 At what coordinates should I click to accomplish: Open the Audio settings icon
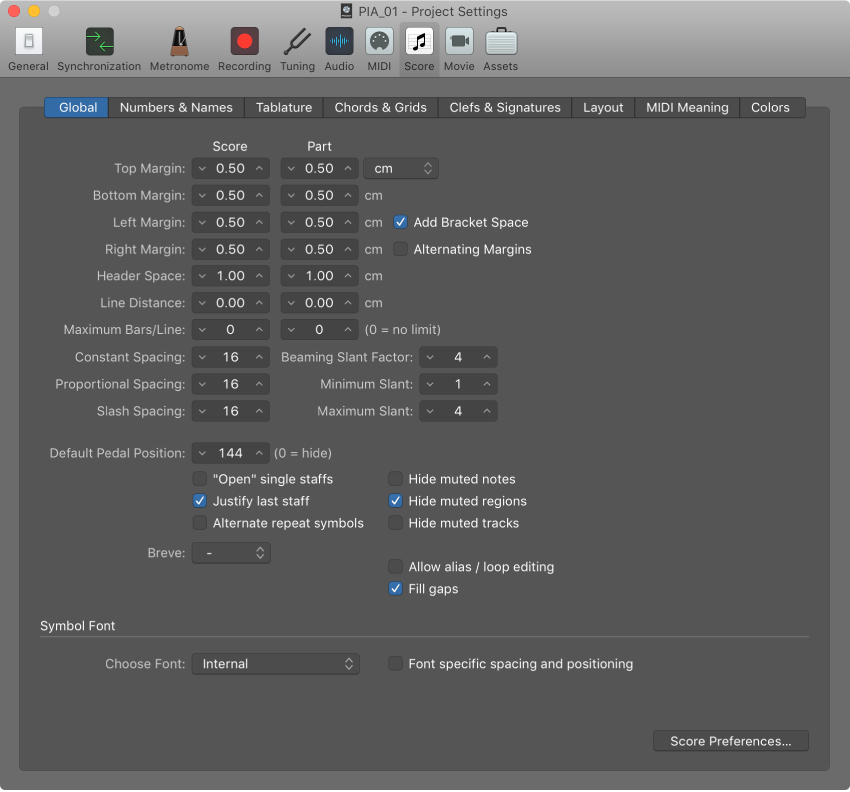click(x=339, y=42)
